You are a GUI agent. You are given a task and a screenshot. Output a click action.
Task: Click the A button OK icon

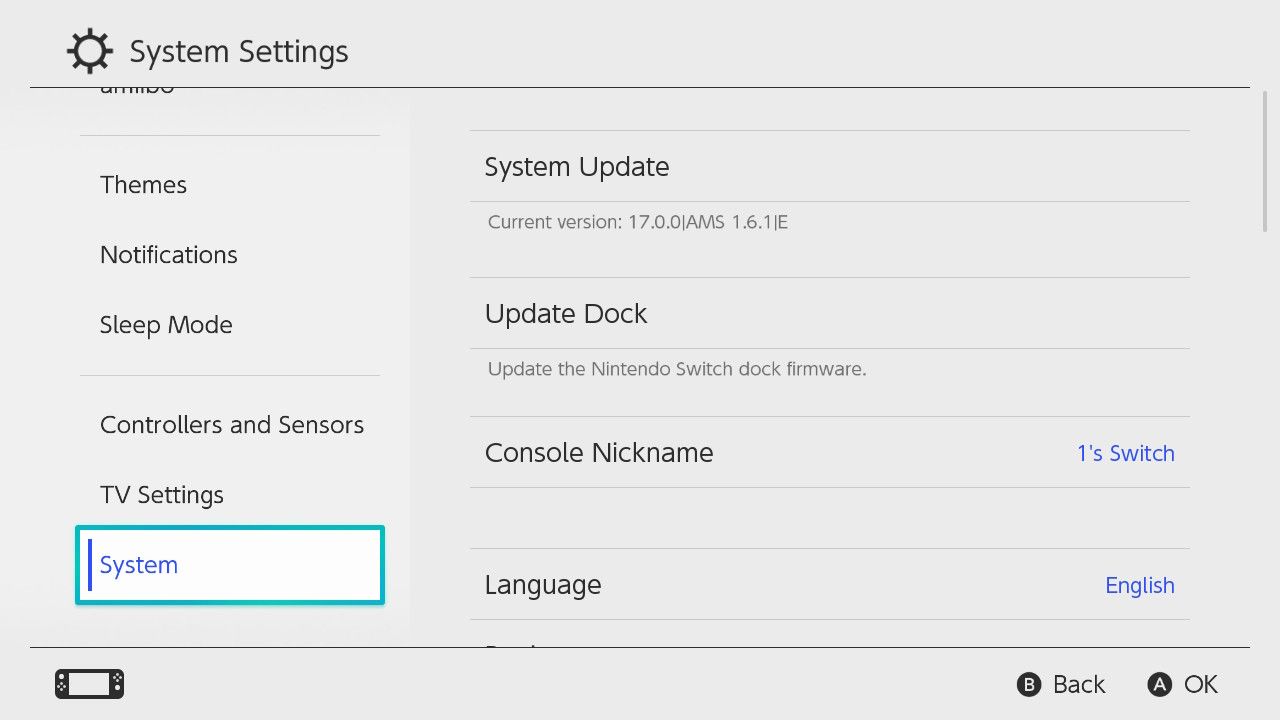[1159, 684]
